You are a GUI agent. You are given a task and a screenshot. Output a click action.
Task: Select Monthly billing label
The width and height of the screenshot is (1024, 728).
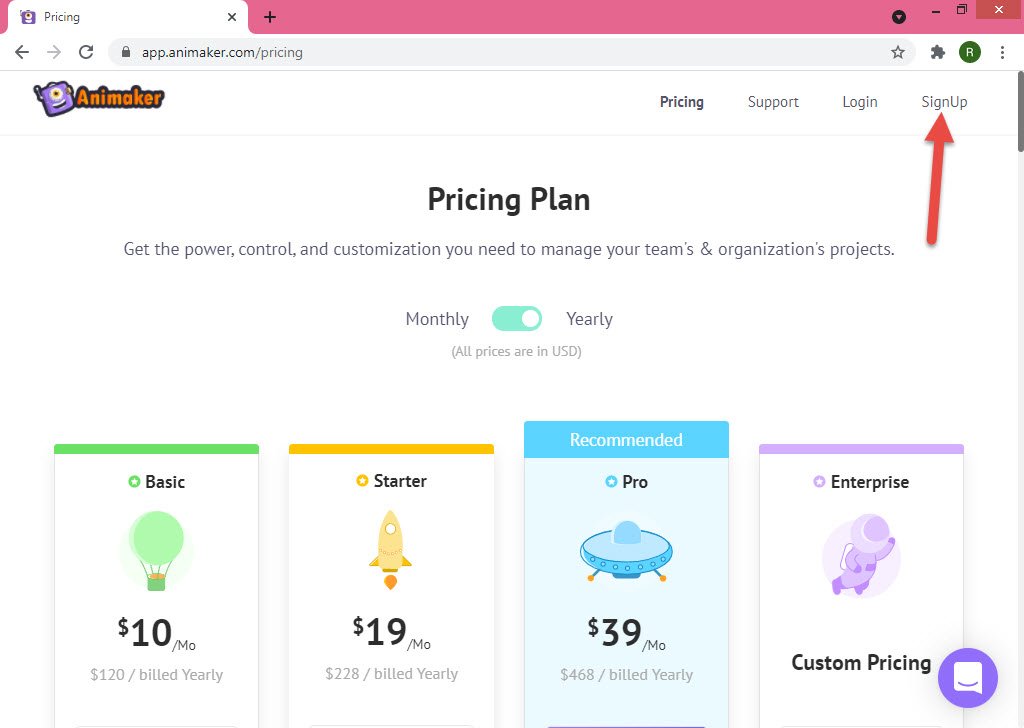tap(437, 319)
